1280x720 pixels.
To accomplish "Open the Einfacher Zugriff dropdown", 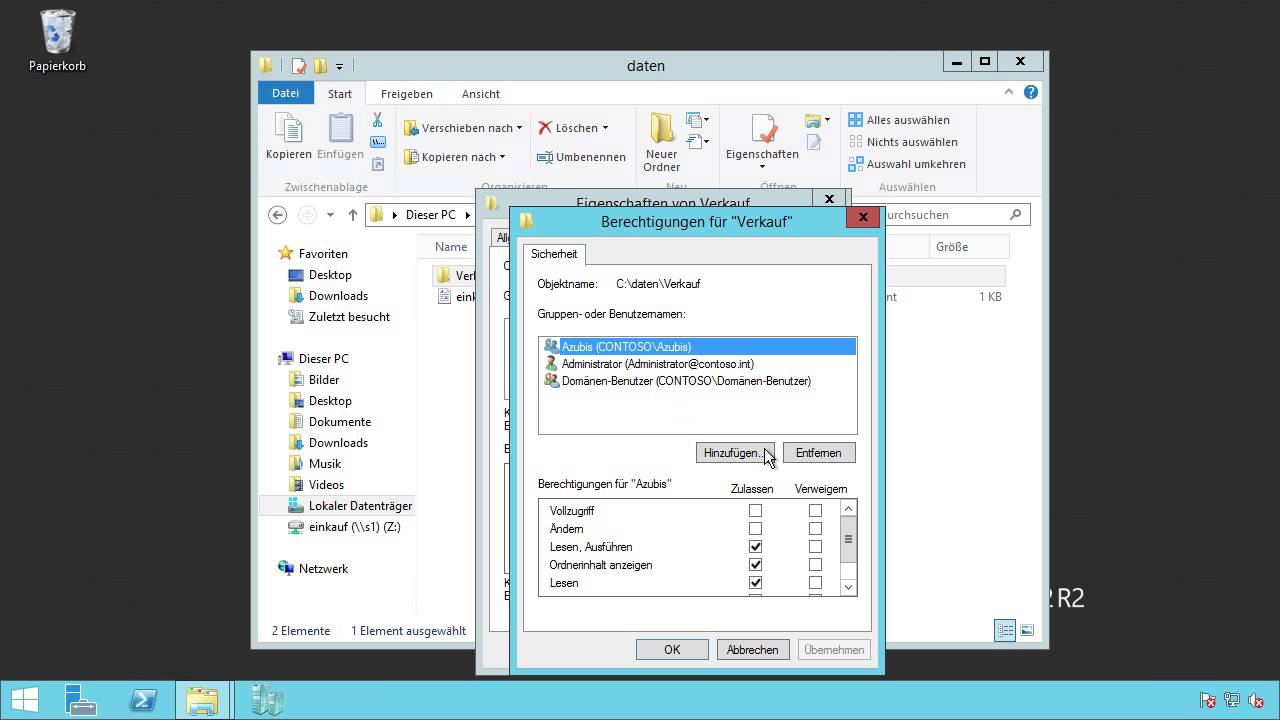I will 699,142.
